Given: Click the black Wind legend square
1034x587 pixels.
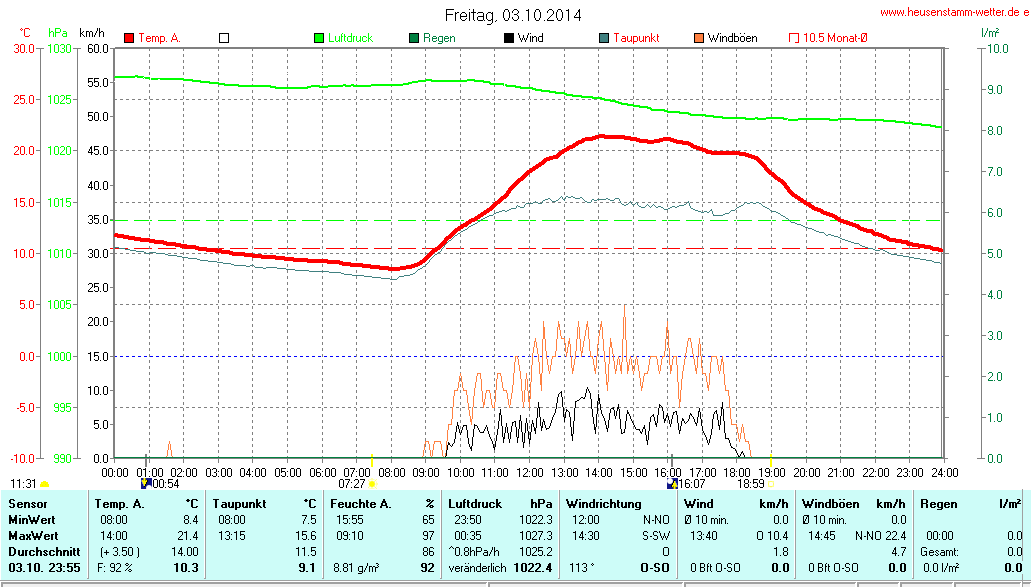Looking at the screenshot, I should point(509,38).
